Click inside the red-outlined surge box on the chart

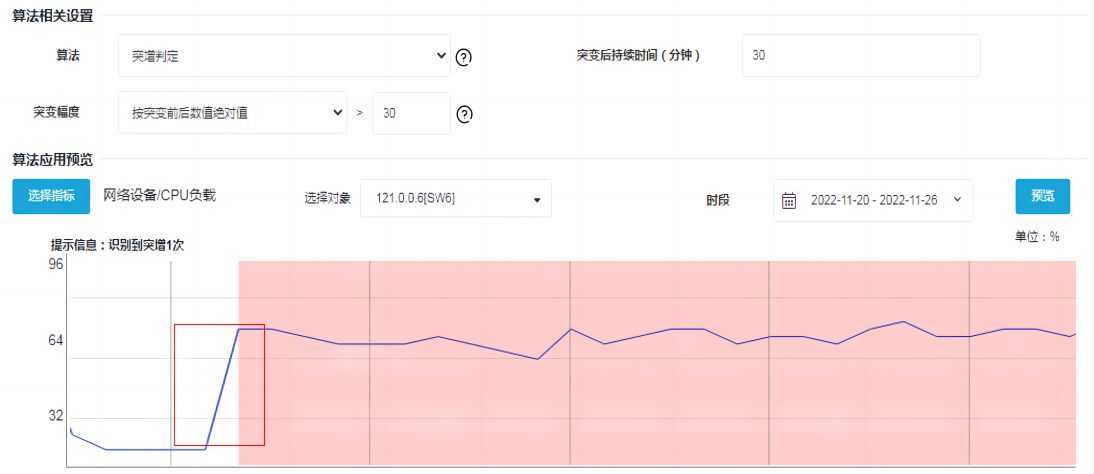(x=219, y=385)
